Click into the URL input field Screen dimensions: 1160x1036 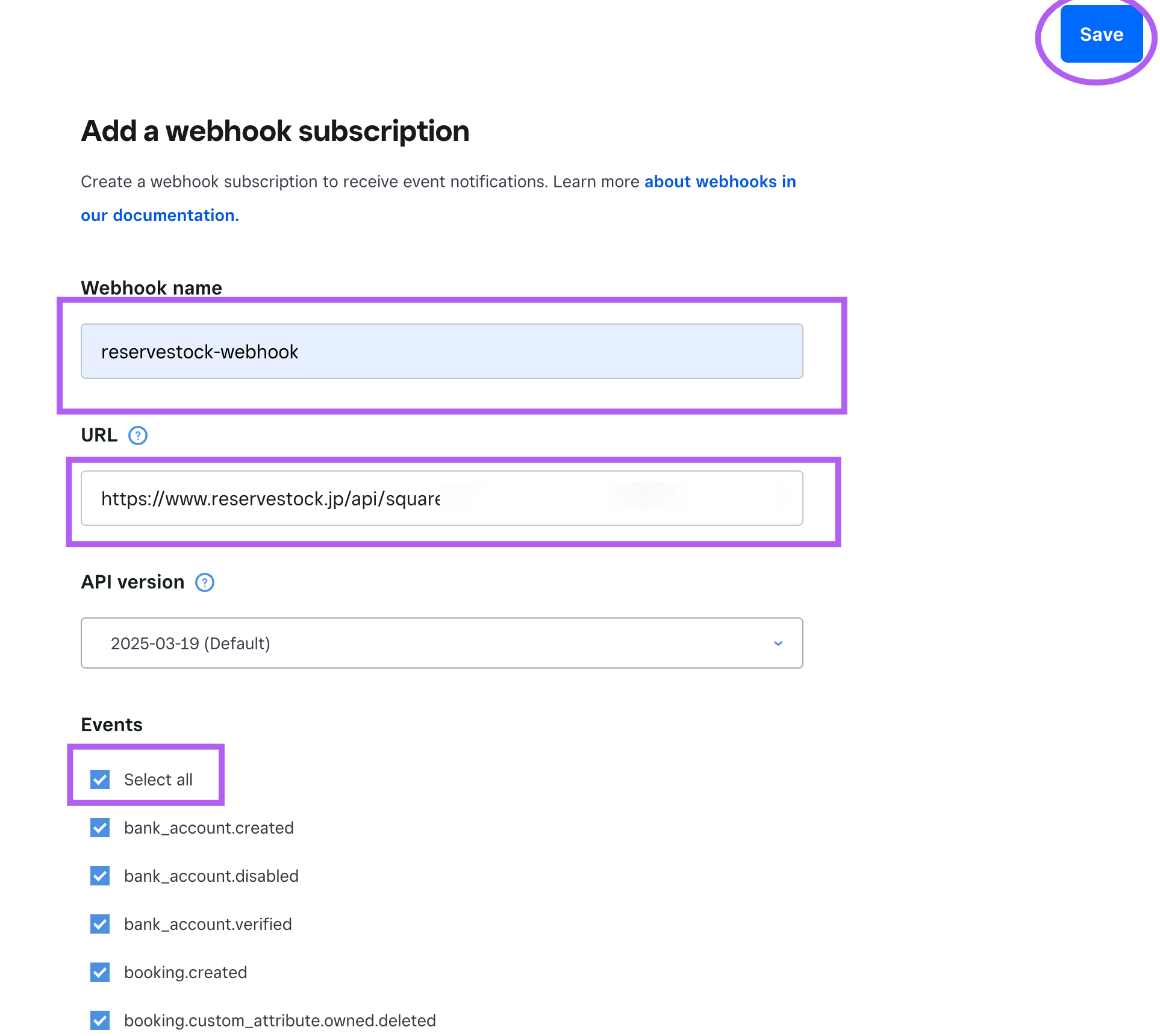click(441, 498)
